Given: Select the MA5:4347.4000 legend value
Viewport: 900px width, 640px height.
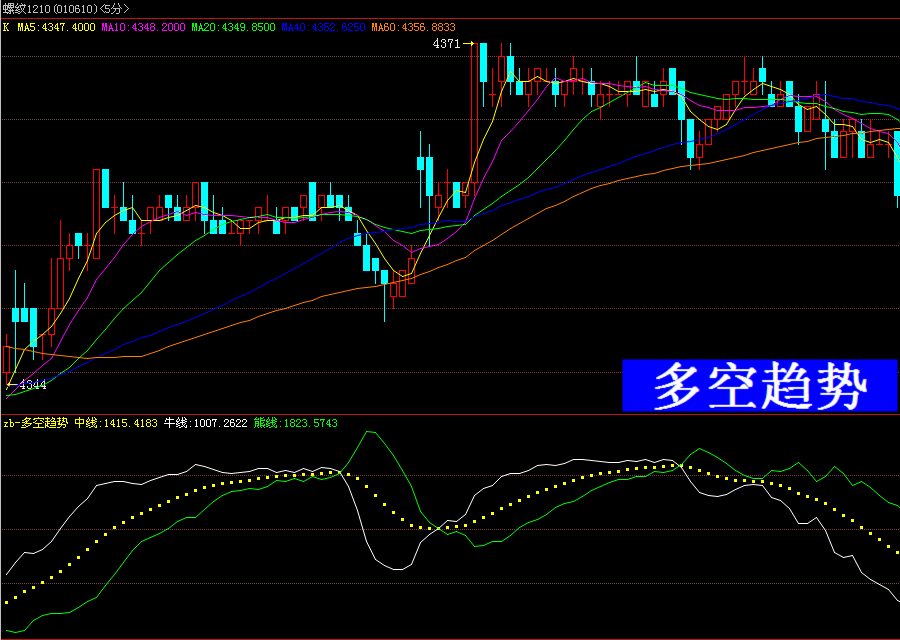Looking at the screenshot, I should point(56,27).
